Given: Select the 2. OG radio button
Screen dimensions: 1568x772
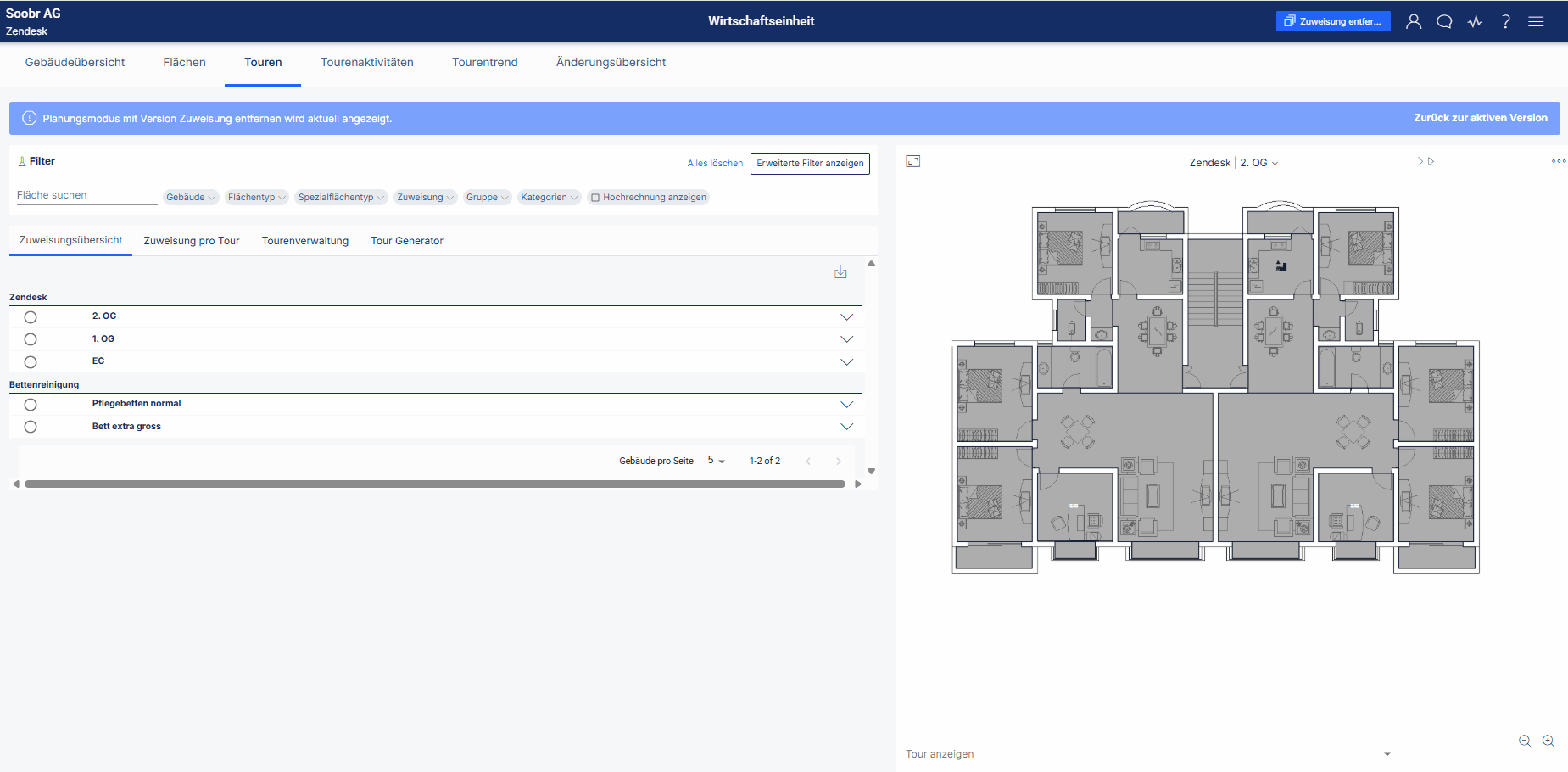Looking at the screenshot, I should [x=31, y=317].
